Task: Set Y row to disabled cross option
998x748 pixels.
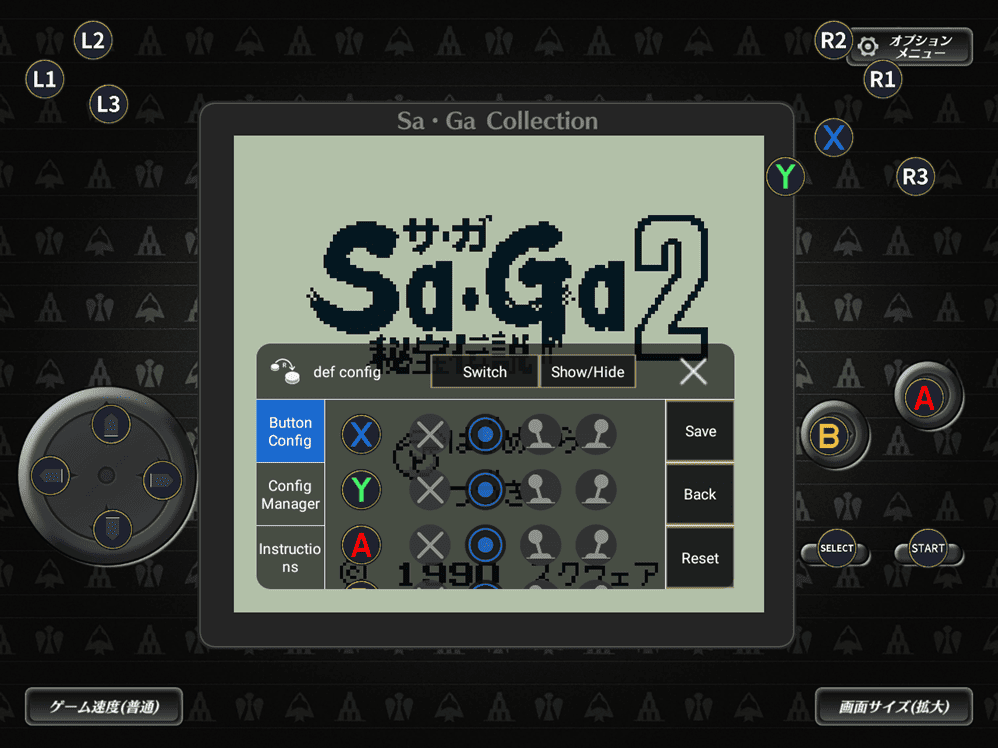Action: pos(430,490)
